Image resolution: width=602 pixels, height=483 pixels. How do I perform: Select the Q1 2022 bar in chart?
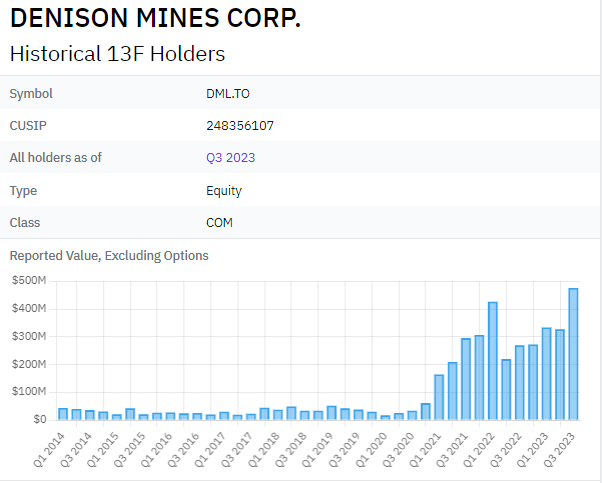[x=493, y=361]
